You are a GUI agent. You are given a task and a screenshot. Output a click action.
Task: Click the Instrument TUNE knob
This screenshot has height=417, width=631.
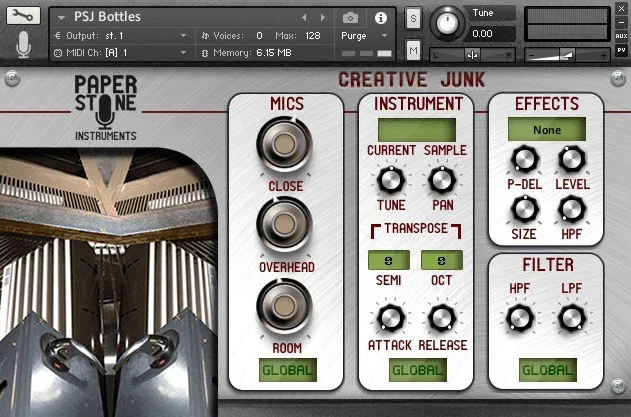(x=391, y=180)
